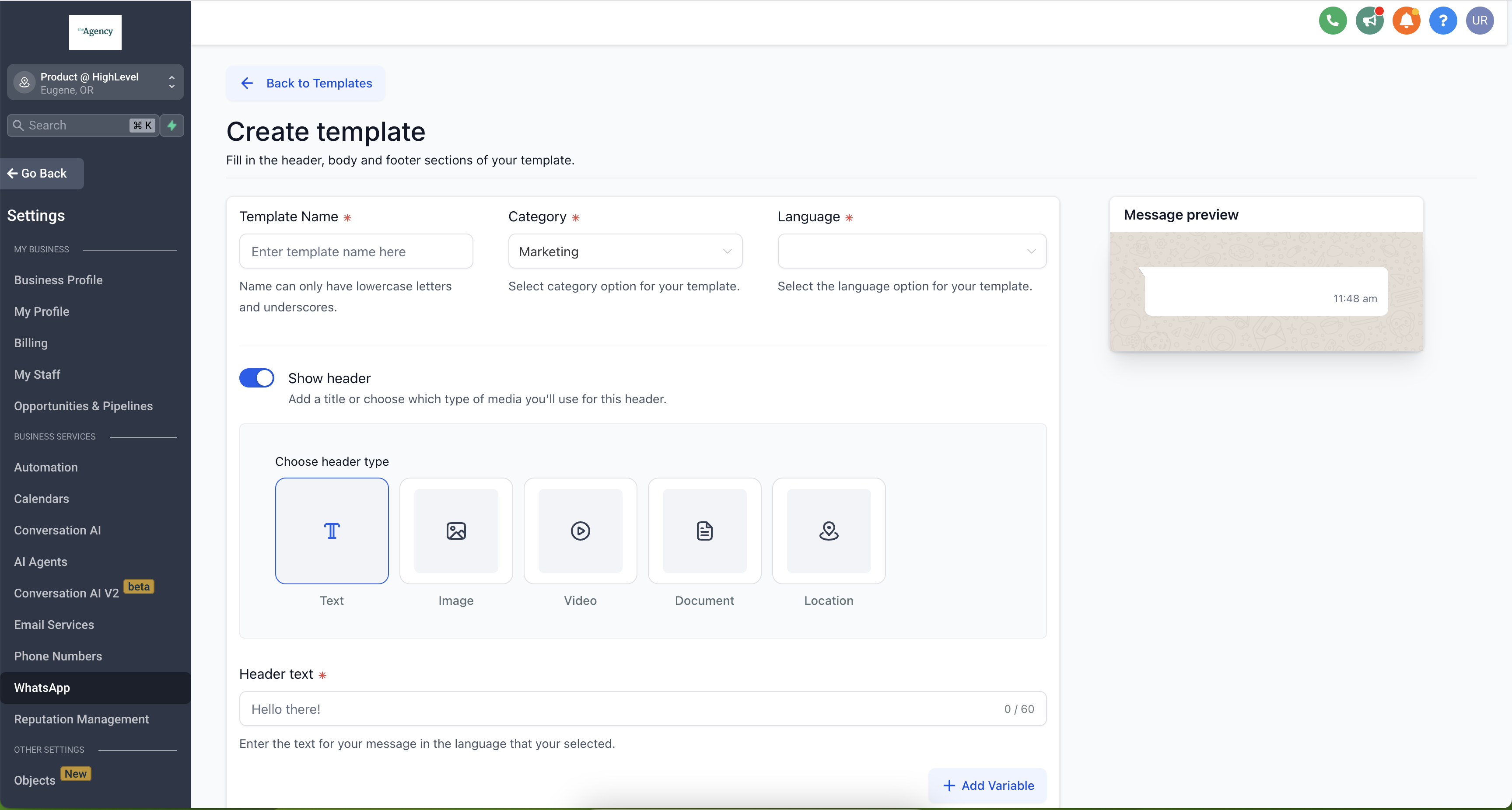Select the Video header type
The image size is (1512, 810).
pyautogui.click(x=580, y=531)
